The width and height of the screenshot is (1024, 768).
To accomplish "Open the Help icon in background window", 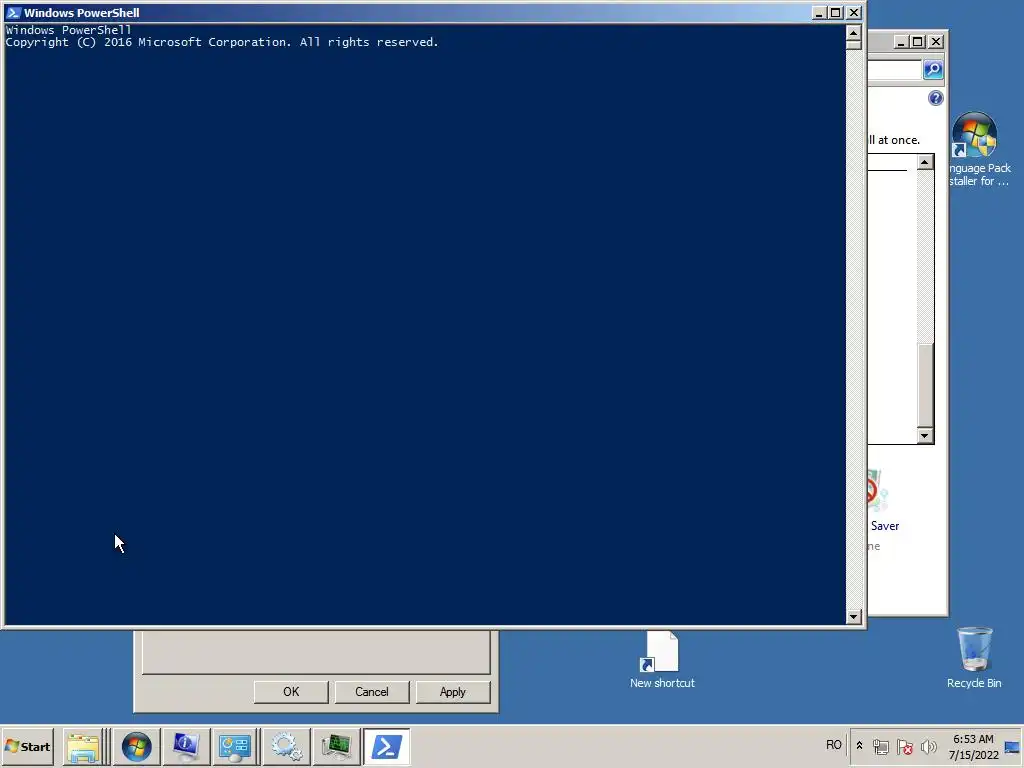I will (x=935, y=98).
